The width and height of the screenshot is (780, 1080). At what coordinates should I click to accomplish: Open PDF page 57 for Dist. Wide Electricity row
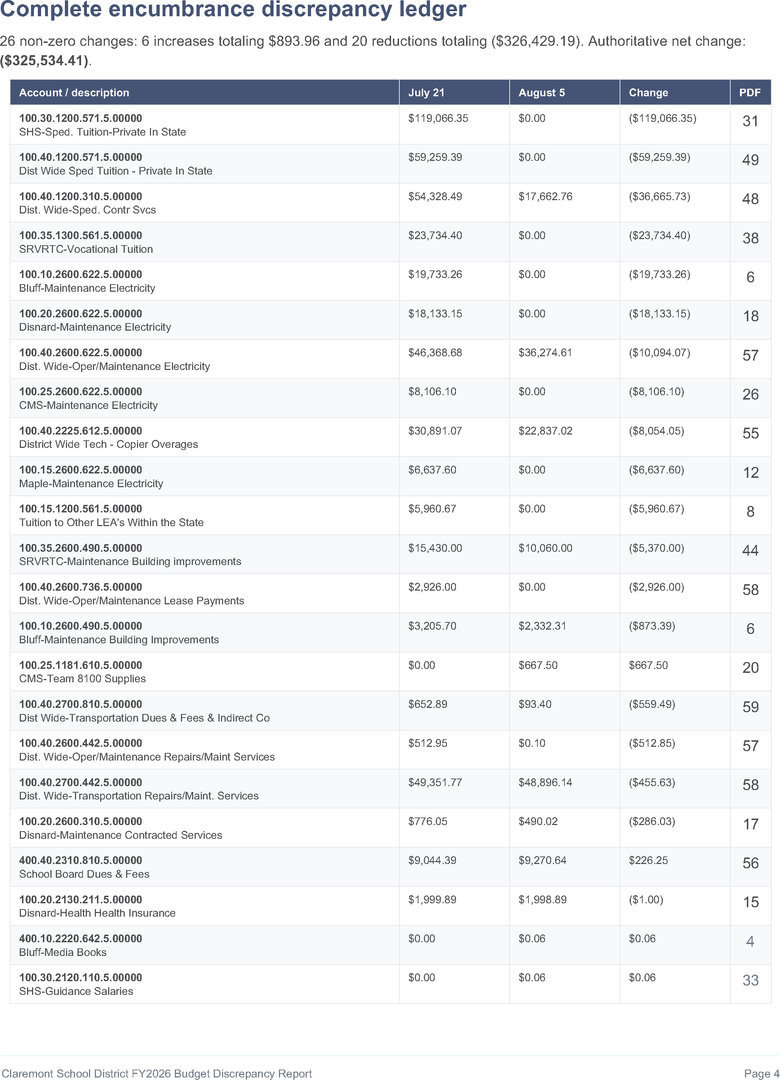[x=750, y=355]
